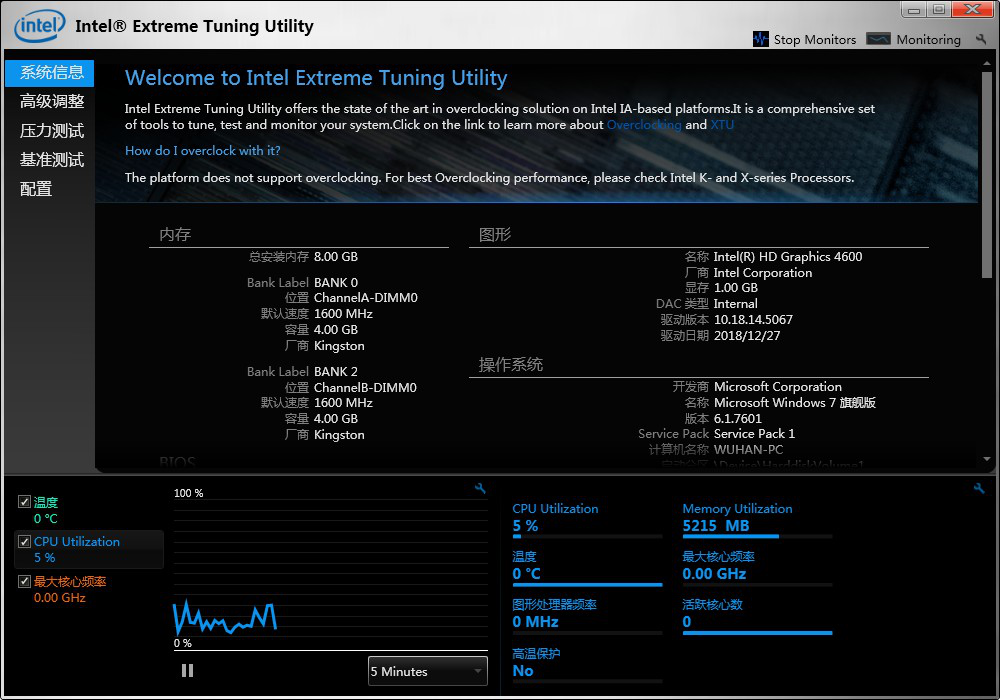Screen dimensions: 1000x700
Task: Open the 配置 section
Action: (36, 189)
